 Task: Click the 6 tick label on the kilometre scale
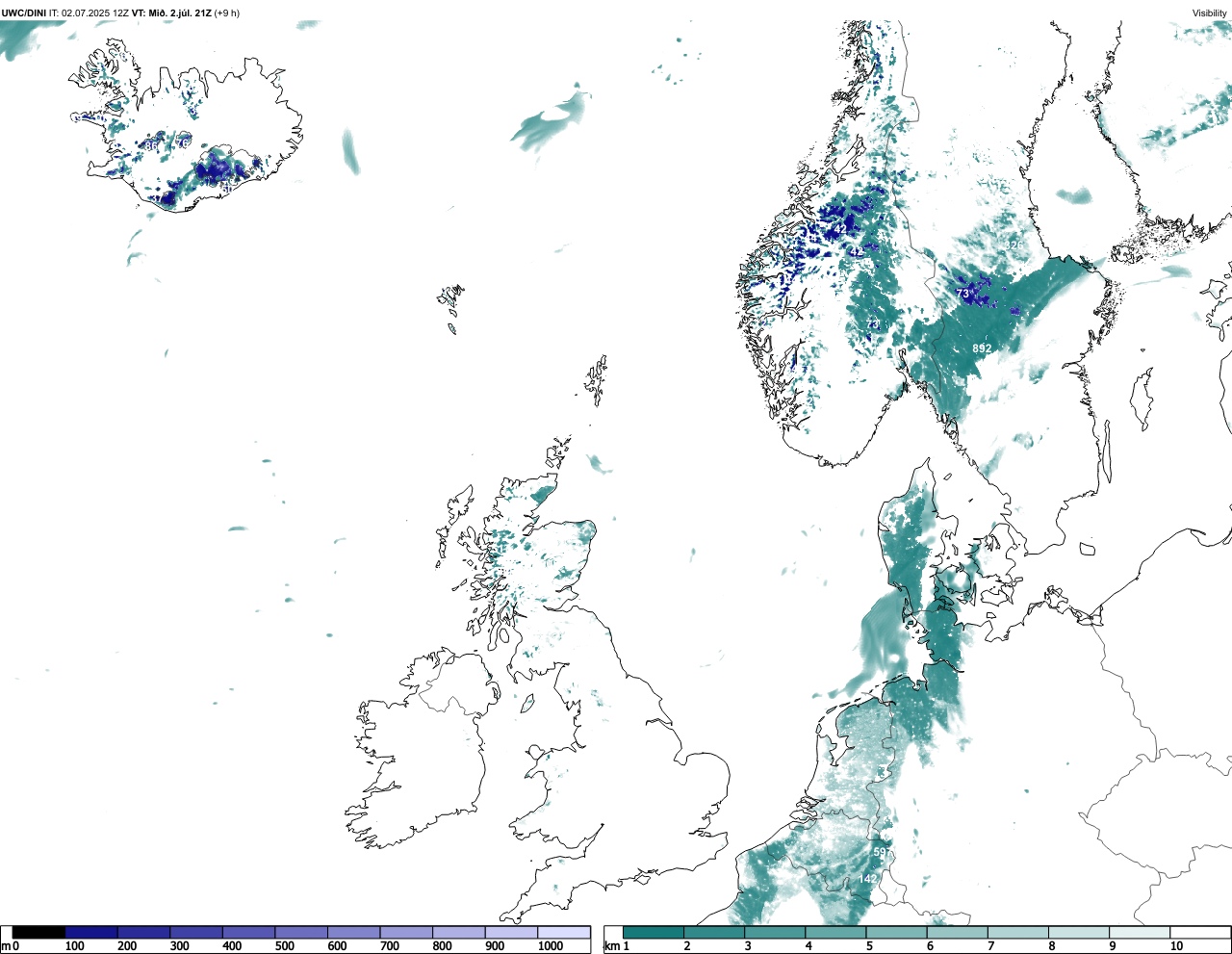click(x=930, y=946)
